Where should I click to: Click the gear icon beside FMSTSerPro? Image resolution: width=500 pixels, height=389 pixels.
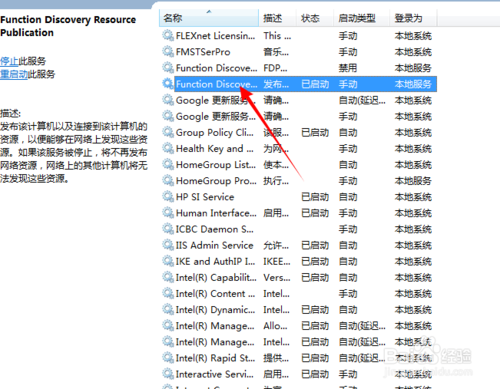point(168,51)
